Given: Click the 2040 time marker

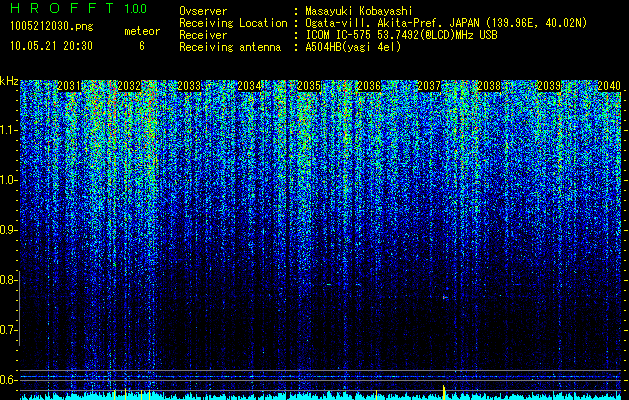Looking at the screenshot, I should click(x=609, y=86).
